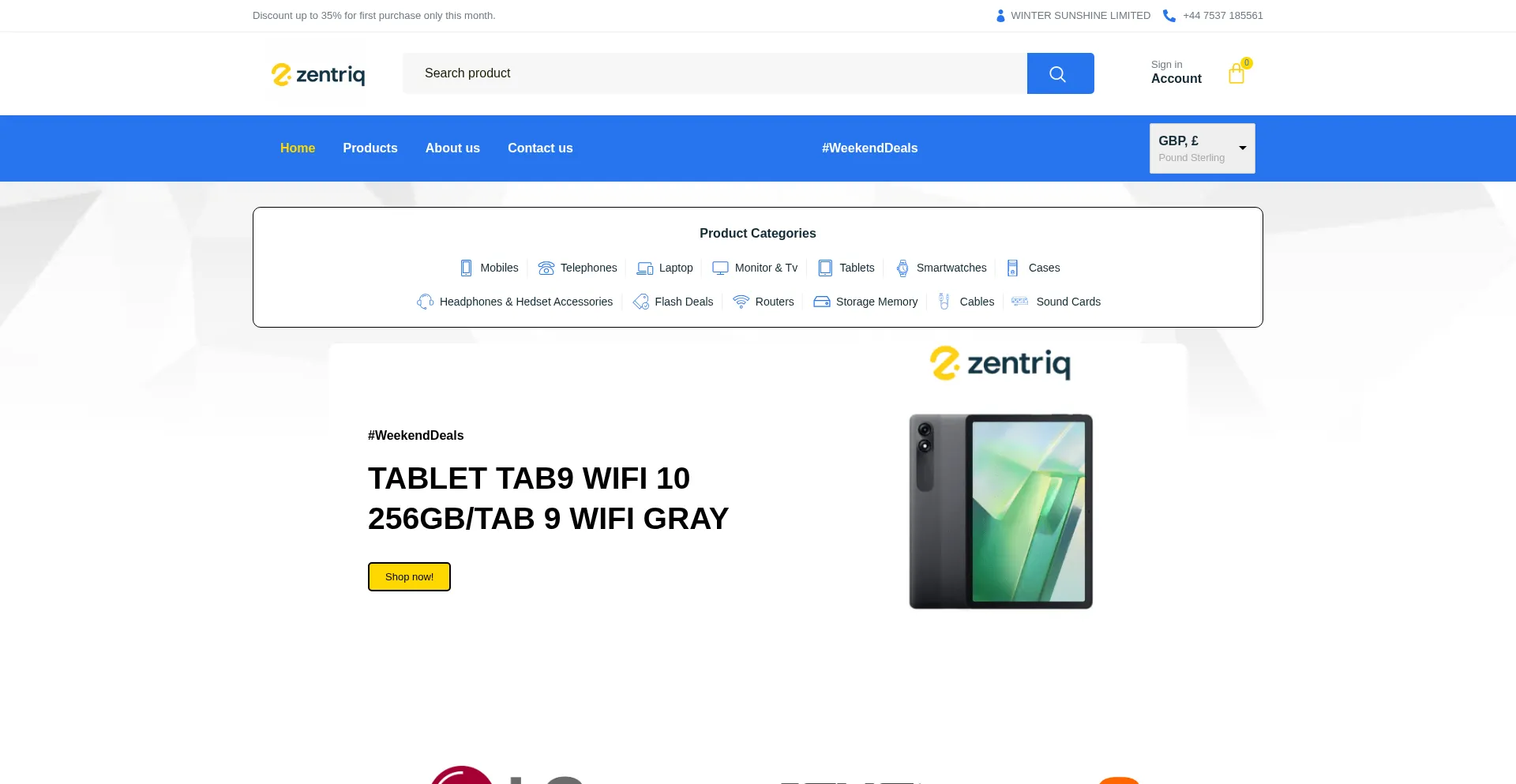The image size is (1516, 784).
Task: Click the magnifier search button
Action: pos(1060,73)
